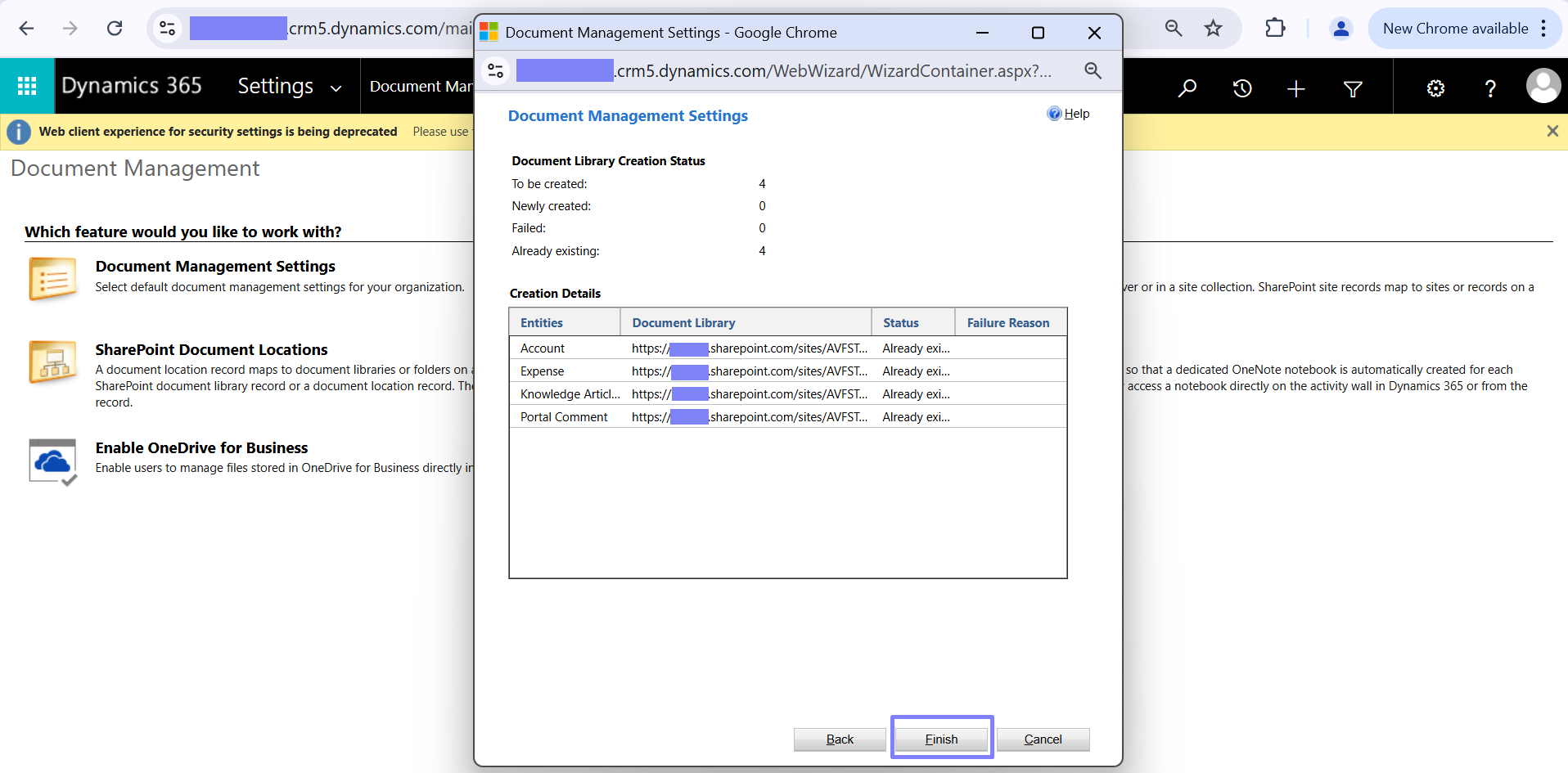The height and width of the screenshot is (773, 1568).
Task: Go back in the main Chrome window
Action: coord(26,29)
